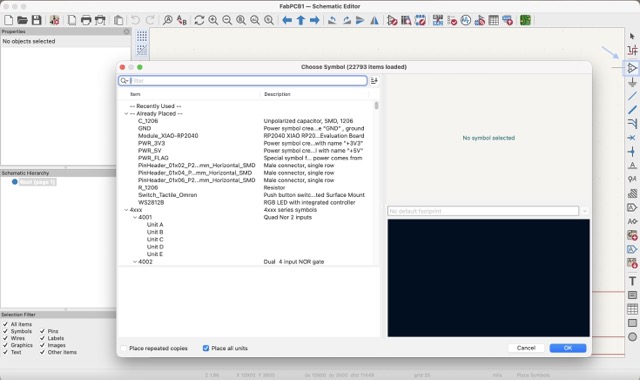Open the search filter magnifier dropdown
Viewport: 640px width, 380px height.
tap(124, 81)
